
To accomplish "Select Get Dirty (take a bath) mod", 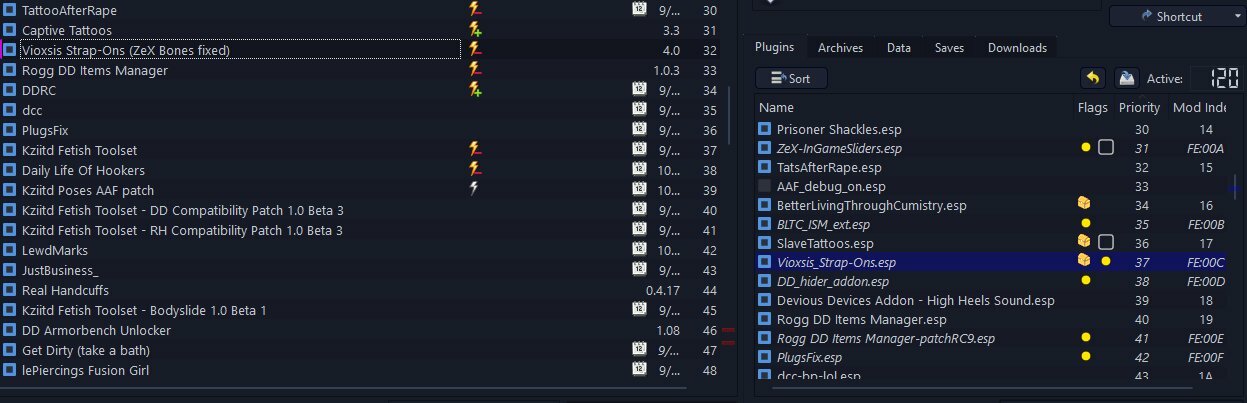I will tap(88, 350).
